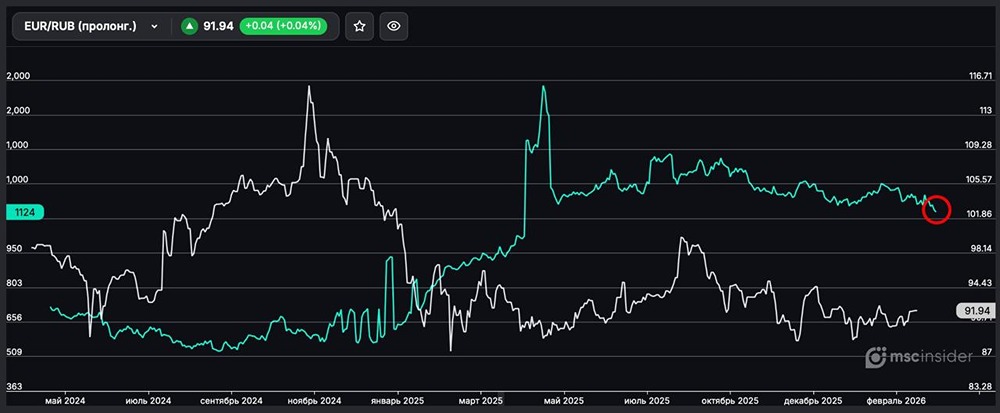This screenshot has height=413, width=1000.
Task: Click the 116.71 right-axis value
Action: click(979, 76)
